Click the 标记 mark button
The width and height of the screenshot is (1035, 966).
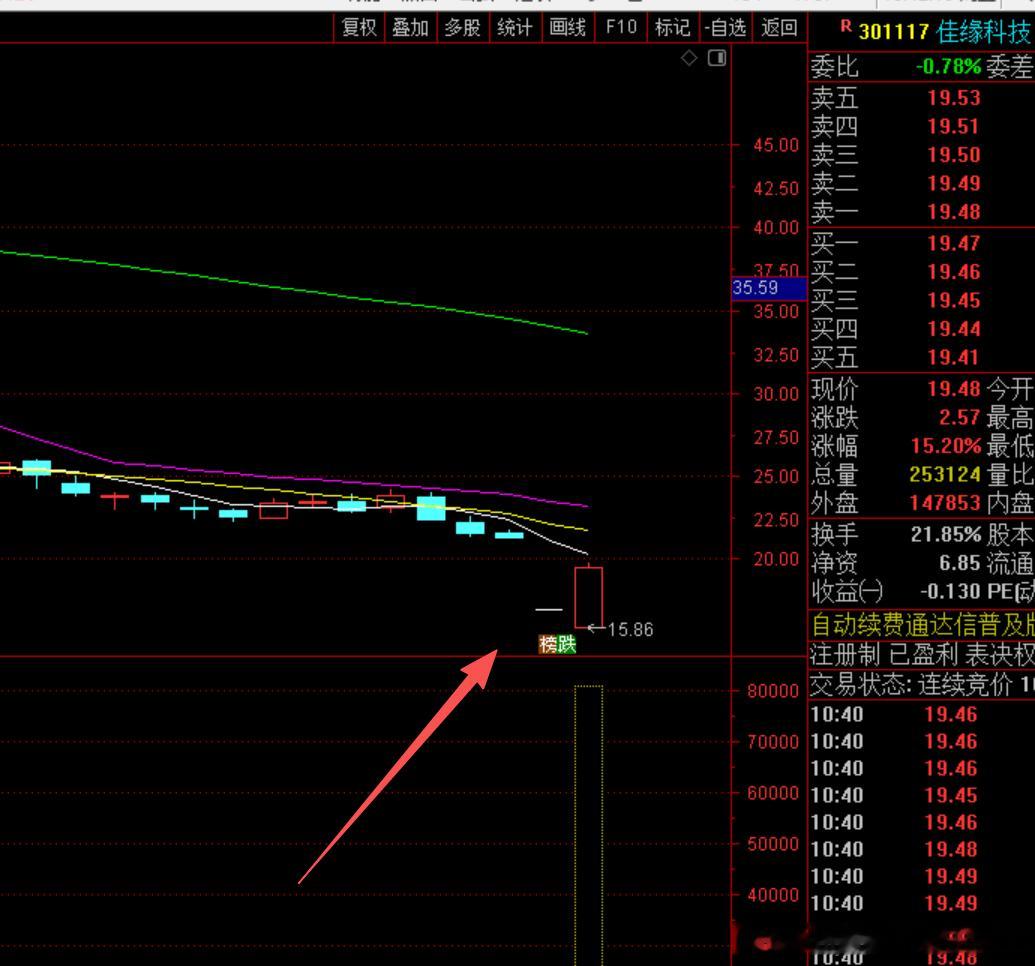coord(673,28)
